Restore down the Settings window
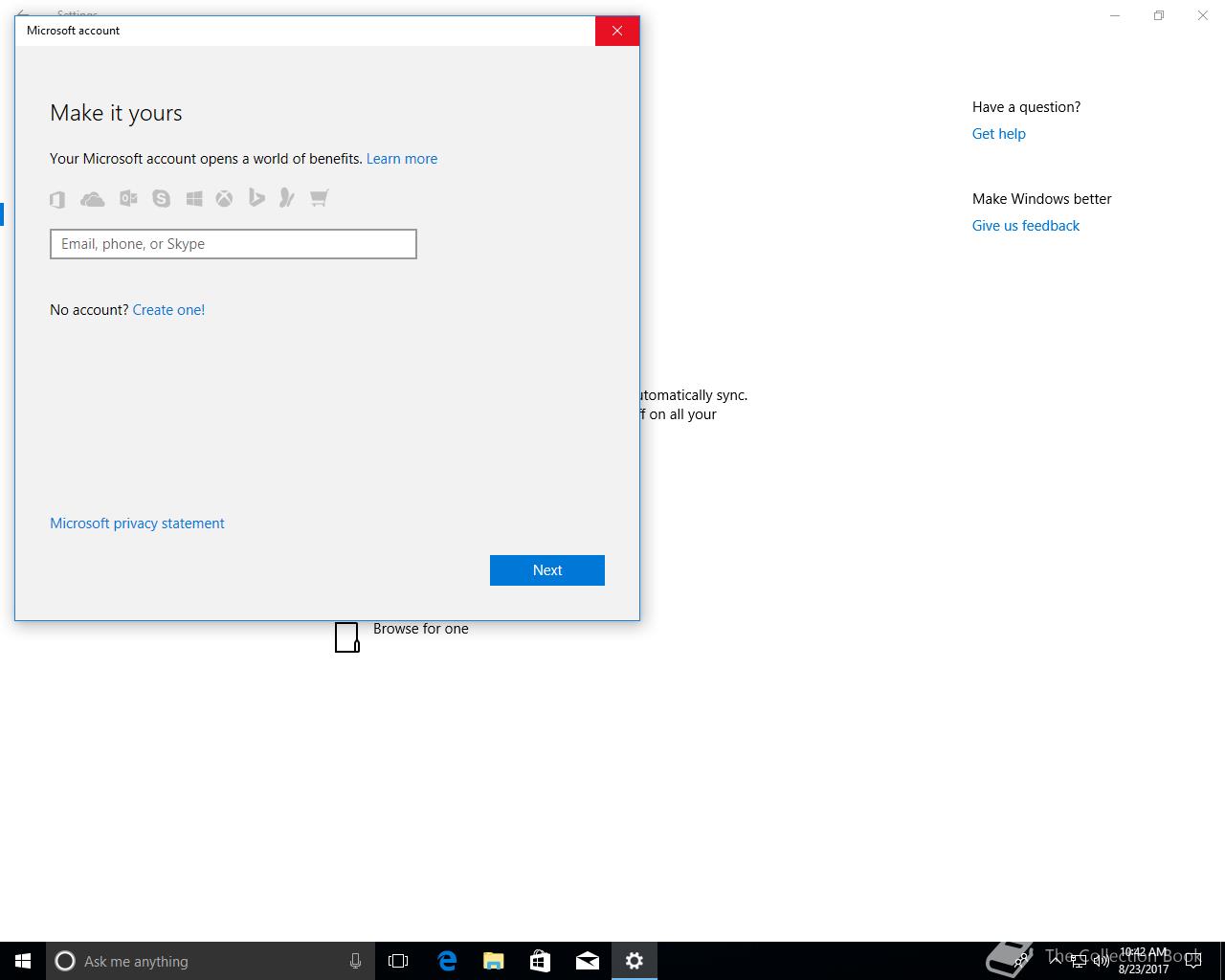This screenshot has height=980, width=1225. tap(1159, 15)
